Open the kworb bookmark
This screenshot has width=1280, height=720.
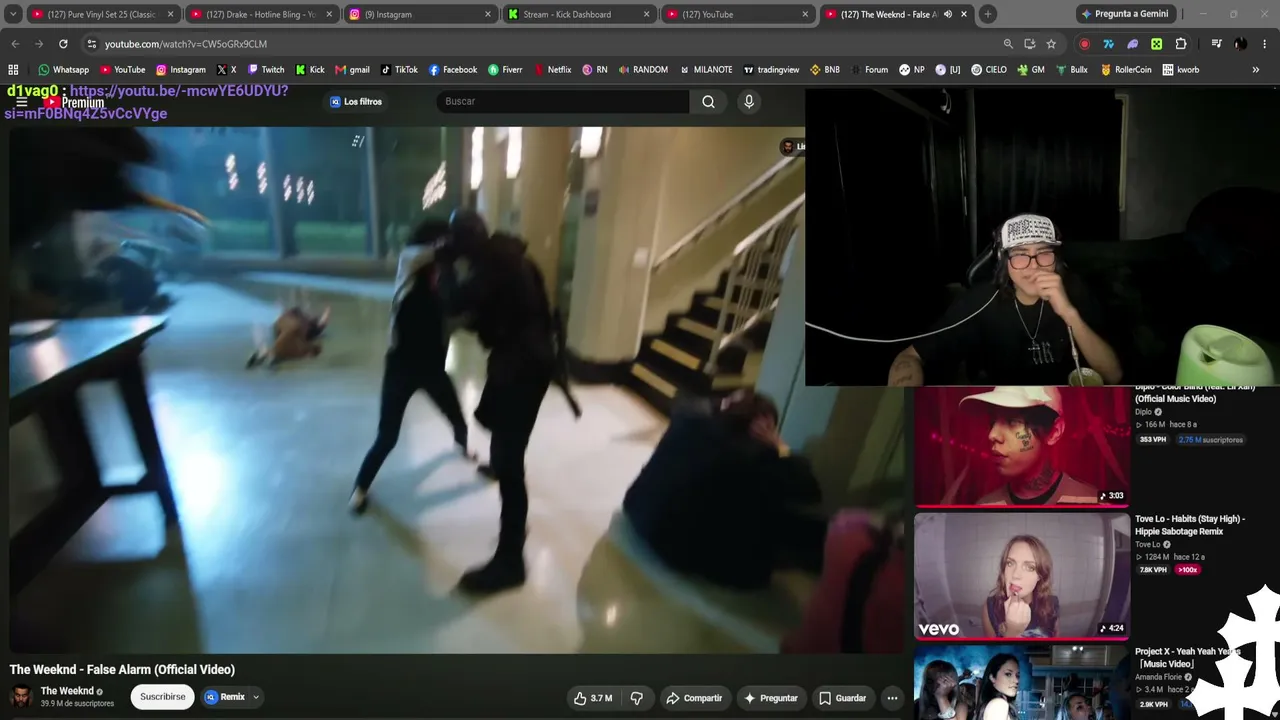click(1181, 70)
